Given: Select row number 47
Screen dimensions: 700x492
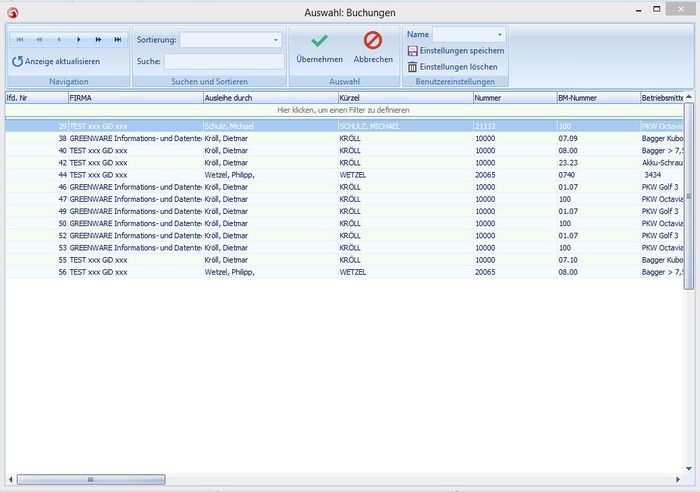Looking at the screenshot, I should pyautogui.click(x=344, y=199).
